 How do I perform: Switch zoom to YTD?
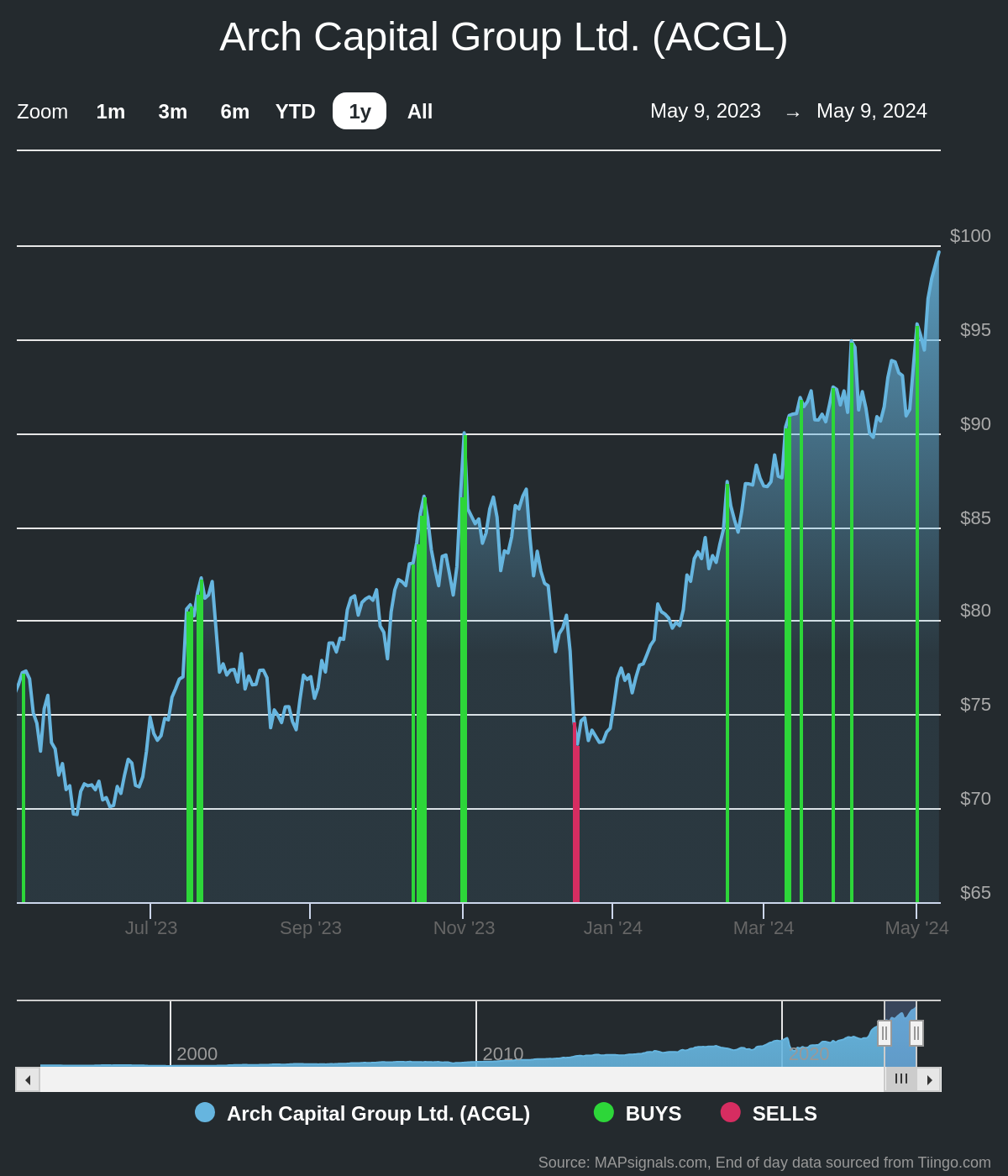pos(296,111)
